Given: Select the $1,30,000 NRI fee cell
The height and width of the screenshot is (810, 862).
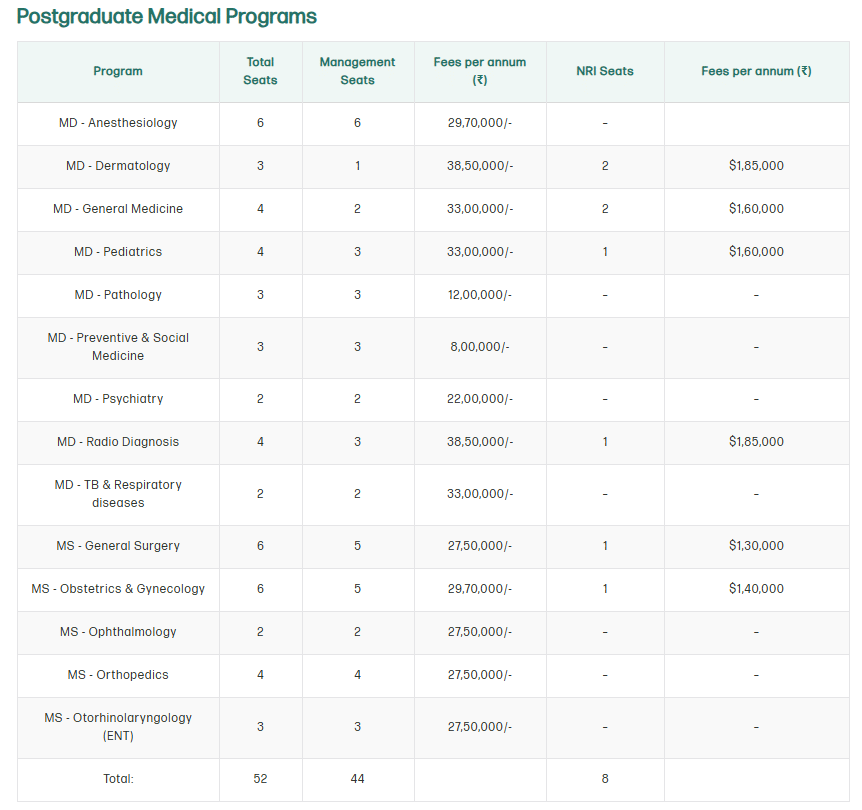Looking at the screenshot, I should [x=756, y=546].
